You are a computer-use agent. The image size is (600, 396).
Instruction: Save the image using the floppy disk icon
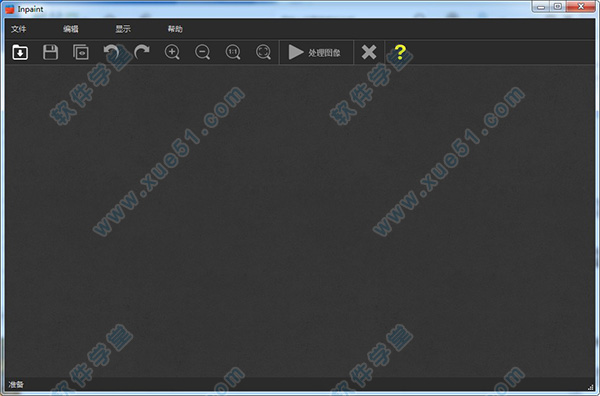coord(50,52)
